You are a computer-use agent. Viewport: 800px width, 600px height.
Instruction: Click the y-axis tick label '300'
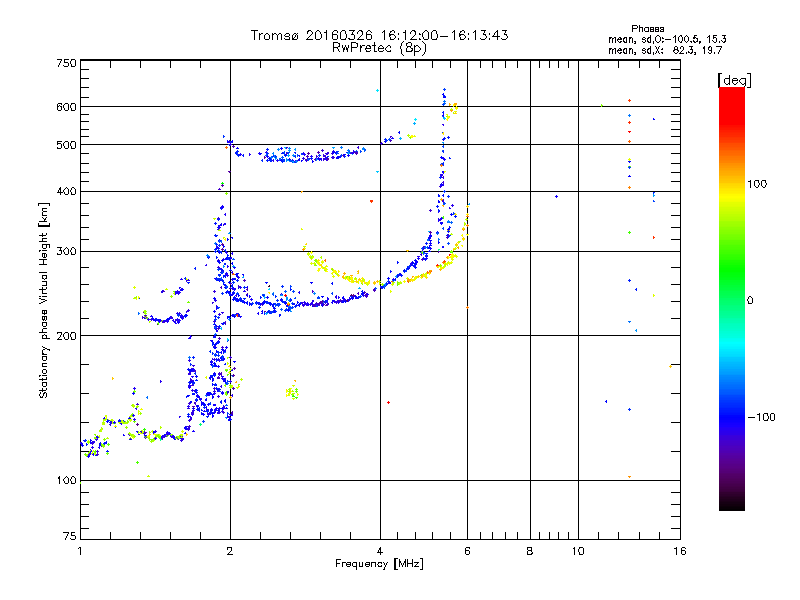click(x=66, y=251)
